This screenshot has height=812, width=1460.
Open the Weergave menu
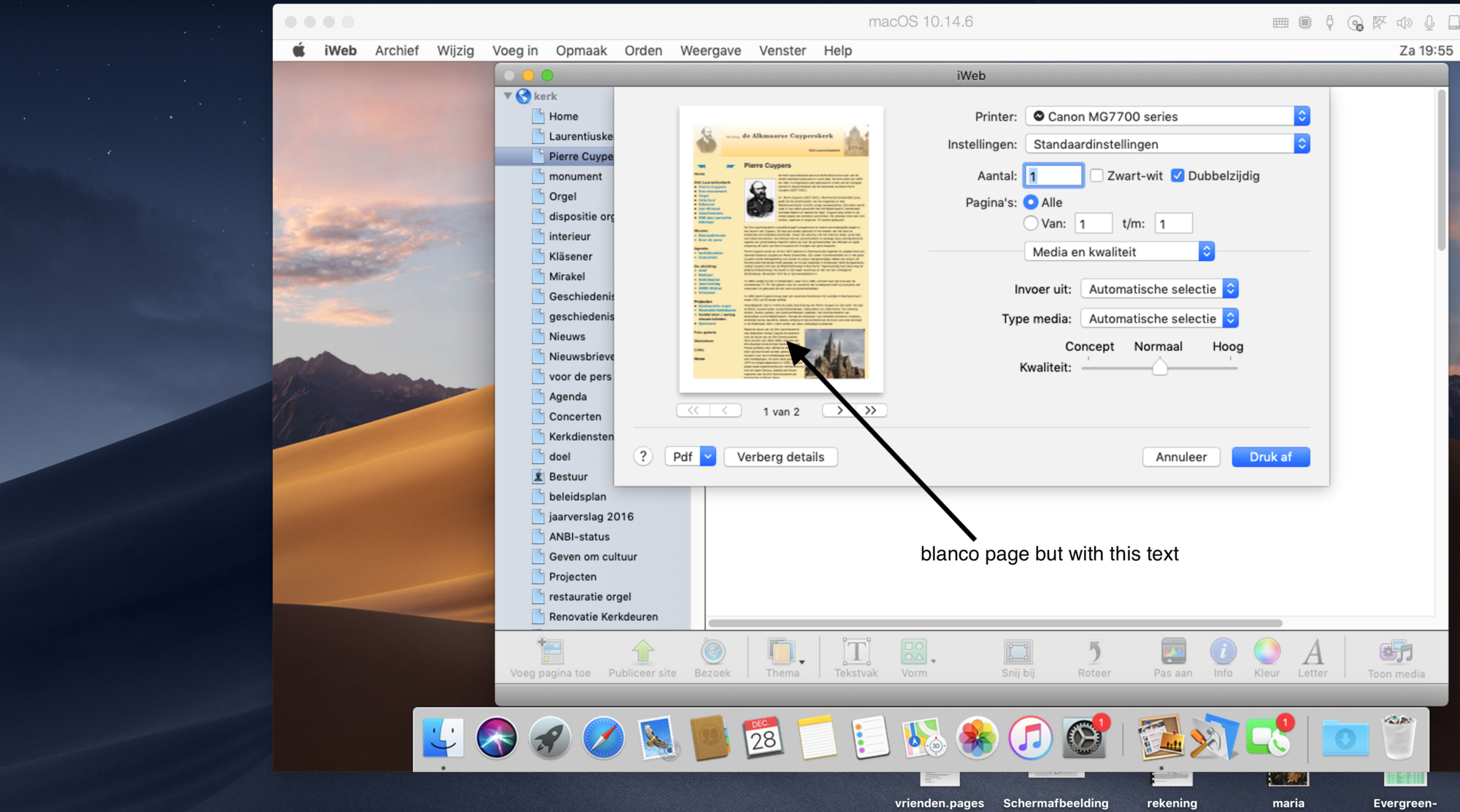click(710, 50)
